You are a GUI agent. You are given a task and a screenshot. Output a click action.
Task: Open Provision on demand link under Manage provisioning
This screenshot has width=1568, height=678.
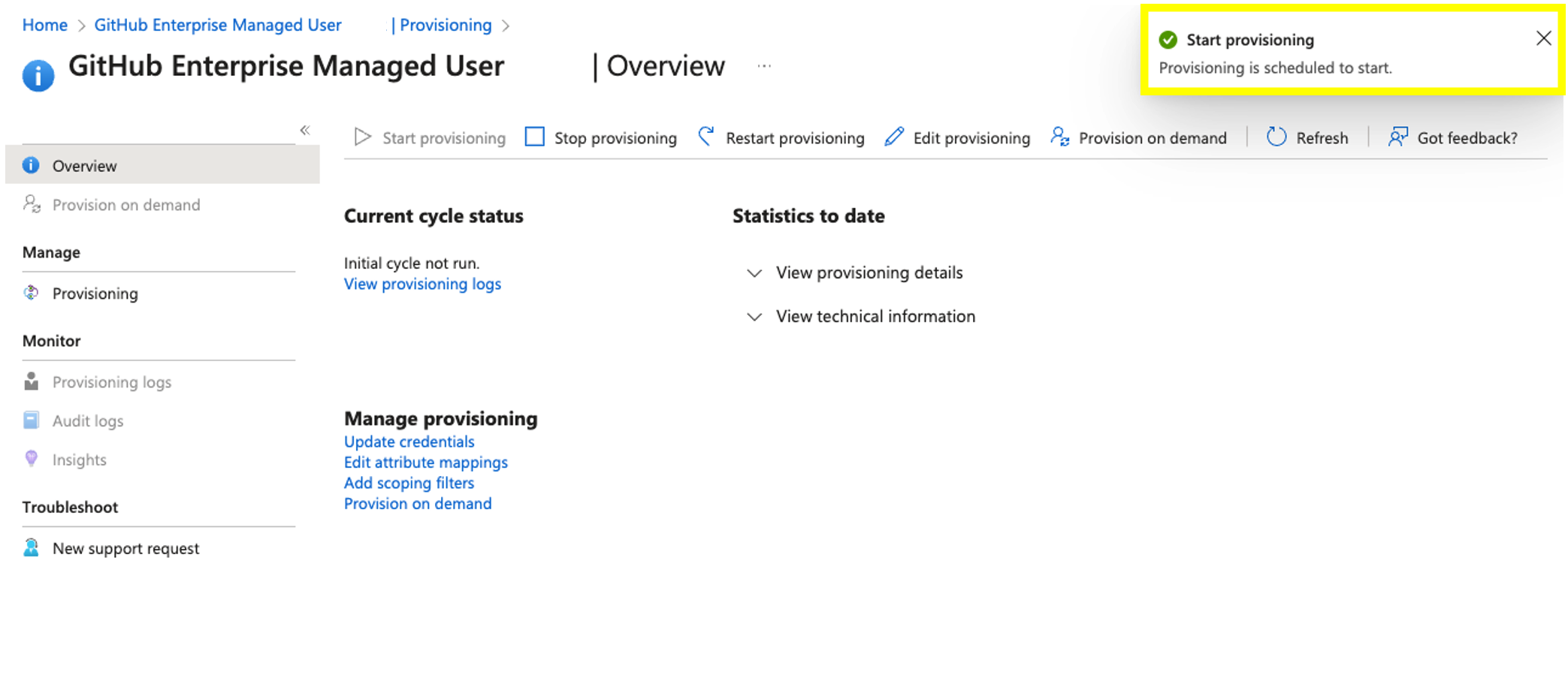coord(418,504)
